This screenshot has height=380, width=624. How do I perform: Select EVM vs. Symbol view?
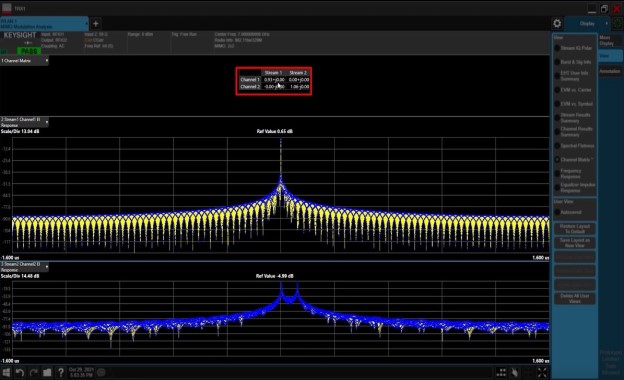574,104
